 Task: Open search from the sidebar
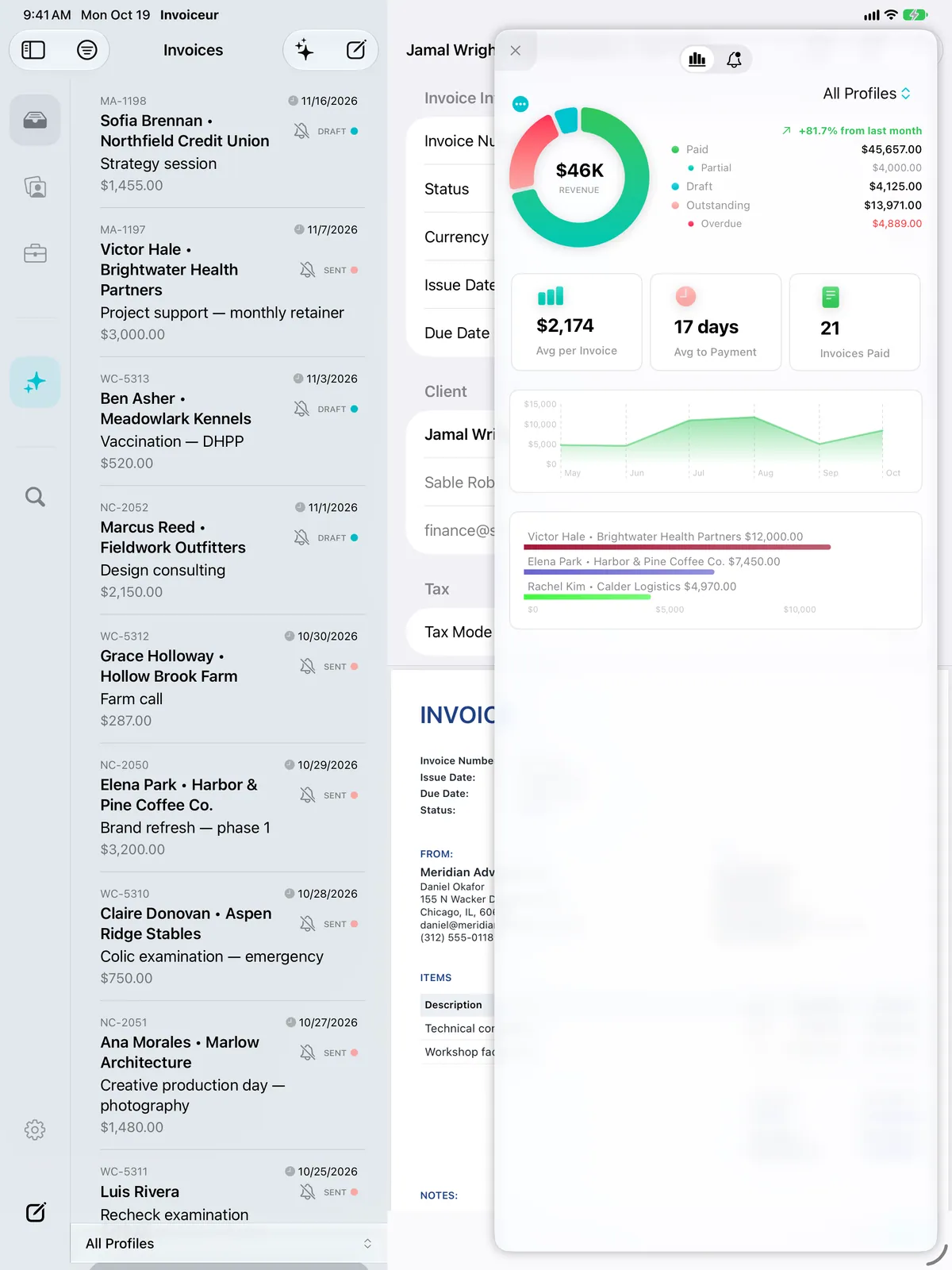(x=35, y=497)
